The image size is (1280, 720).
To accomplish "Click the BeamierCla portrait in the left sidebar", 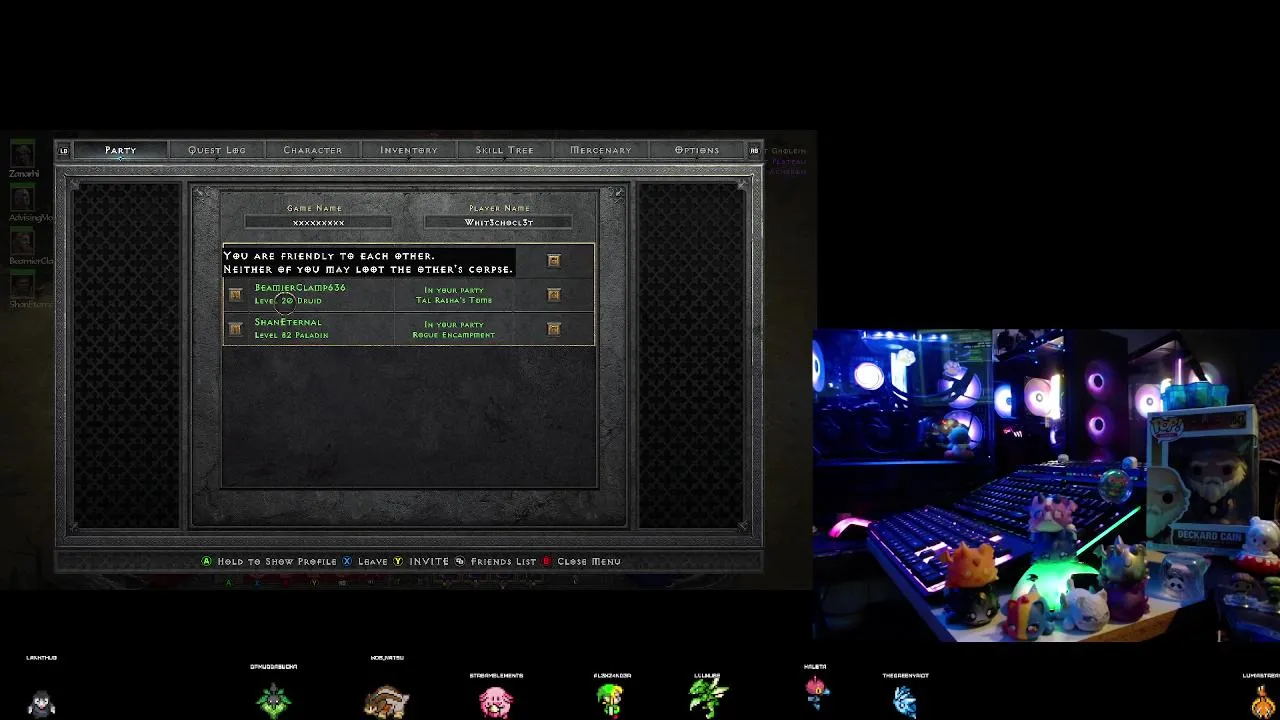I will tap(22, 241).
